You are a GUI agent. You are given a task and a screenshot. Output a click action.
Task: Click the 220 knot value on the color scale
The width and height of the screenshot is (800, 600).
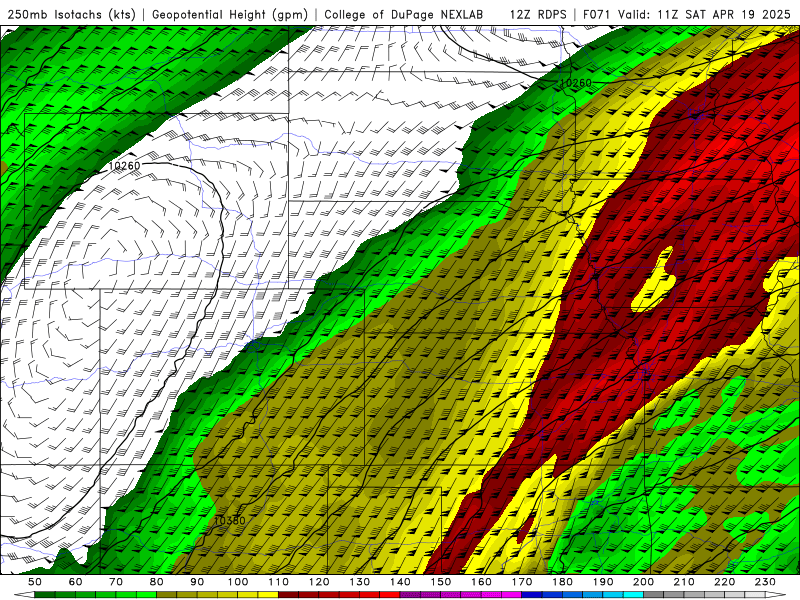[x=724, y=582]
